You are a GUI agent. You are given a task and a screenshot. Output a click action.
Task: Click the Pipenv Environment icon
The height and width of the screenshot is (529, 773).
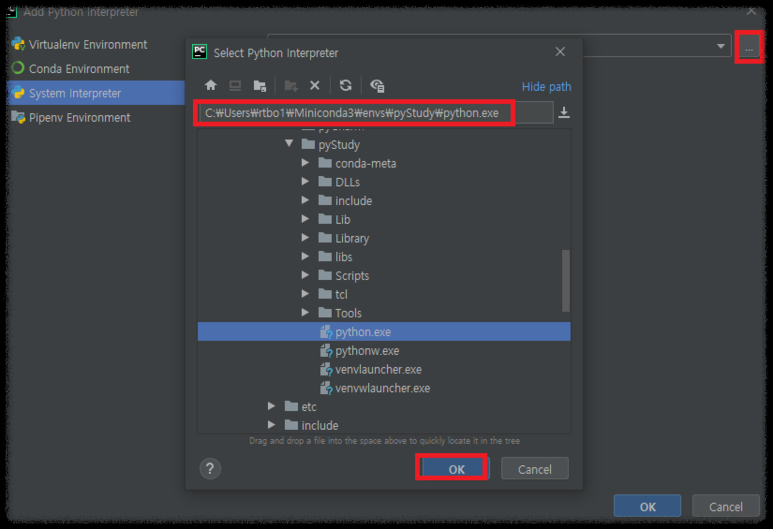point(18,117)
